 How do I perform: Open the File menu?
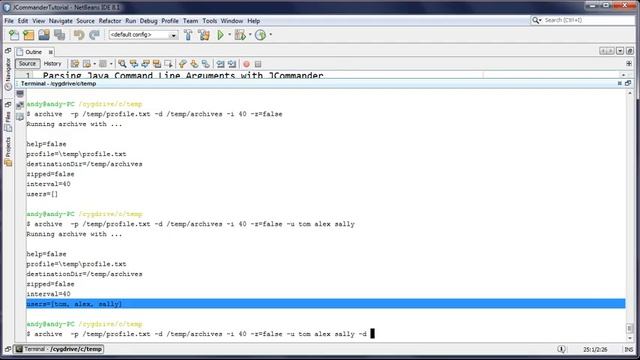coord(9,21)
